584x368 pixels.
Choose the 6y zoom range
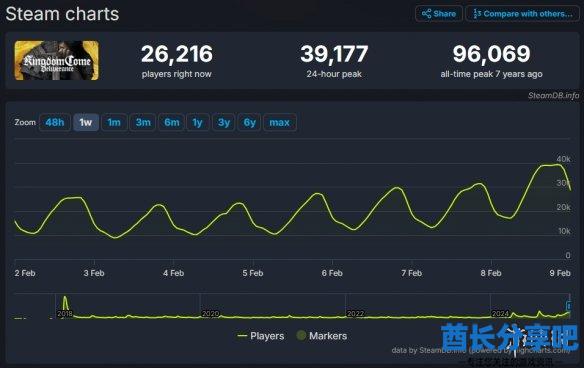click(250, 122)
